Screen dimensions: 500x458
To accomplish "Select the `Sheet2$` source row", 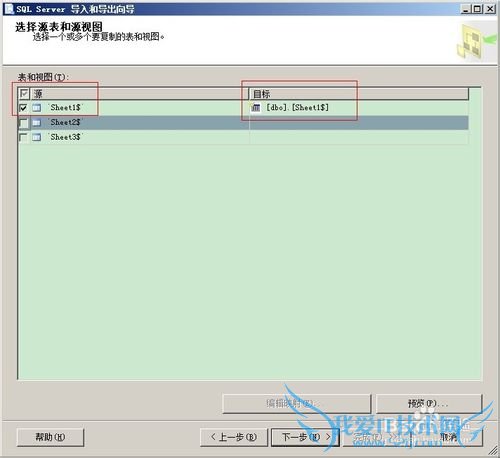I will [243, 123].
